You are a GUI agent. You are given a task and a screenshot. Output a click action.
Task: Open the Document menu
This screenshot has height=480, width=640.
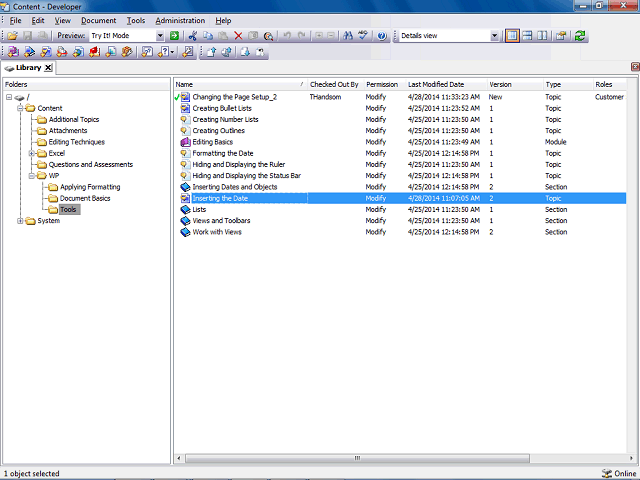(x=98, y=20)
